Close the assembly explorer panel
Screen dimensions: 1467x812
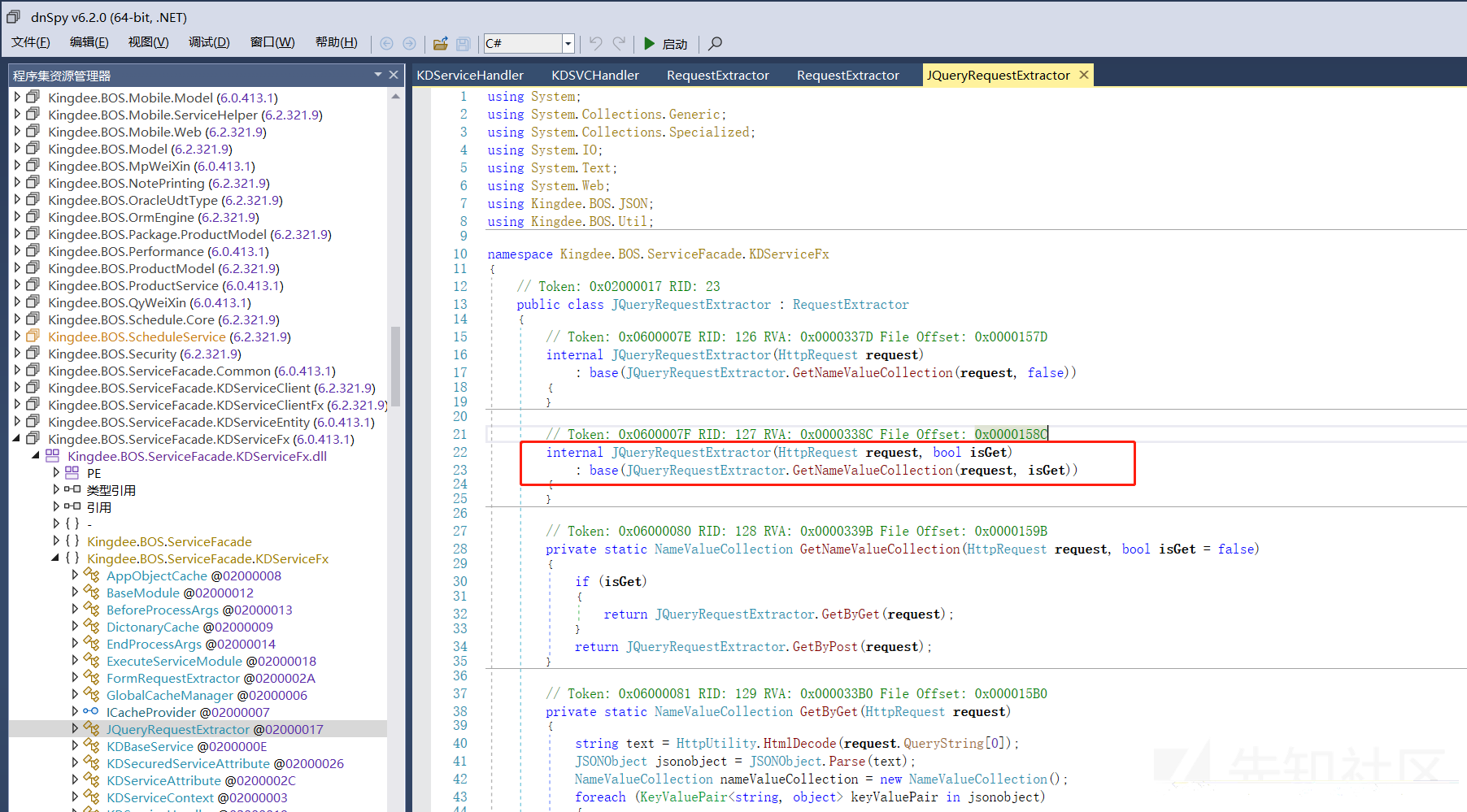[x=394, y=75]
